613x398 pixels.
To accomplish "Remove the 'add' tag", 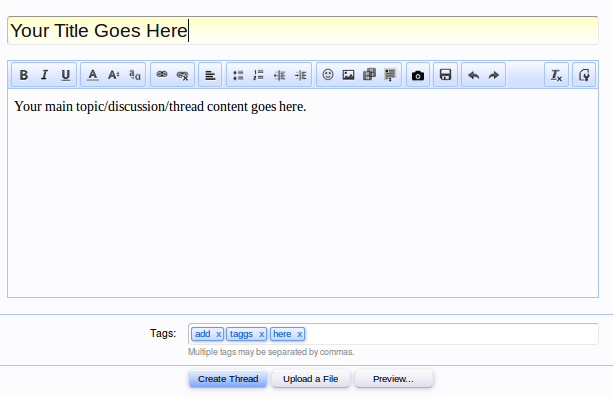I will pos(219,334).
